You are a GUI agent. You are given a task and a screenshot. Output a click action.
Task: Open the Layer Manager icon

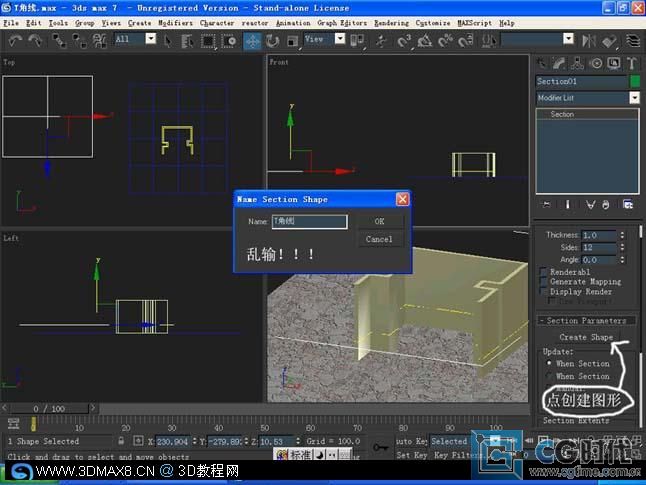pyautogui.click(x=633, y=40)
